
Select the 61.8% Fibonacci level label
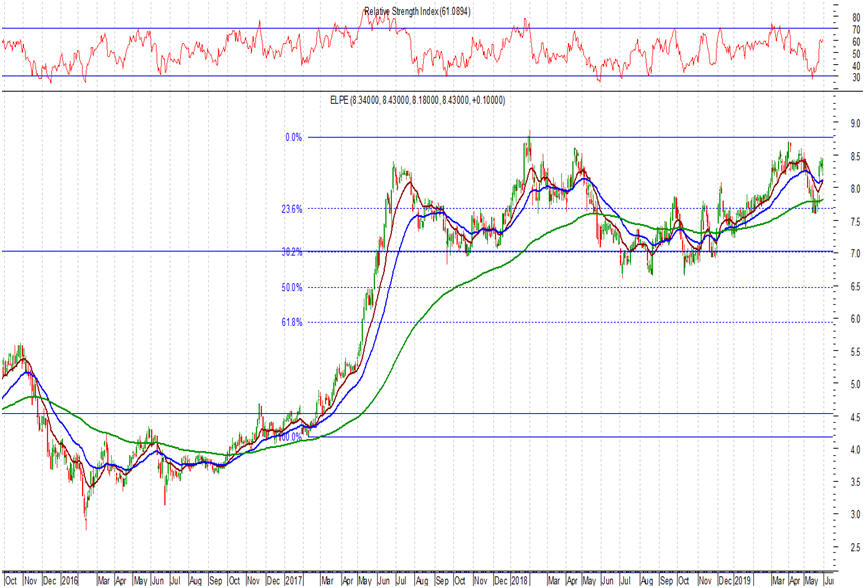(x=292, y=322)
